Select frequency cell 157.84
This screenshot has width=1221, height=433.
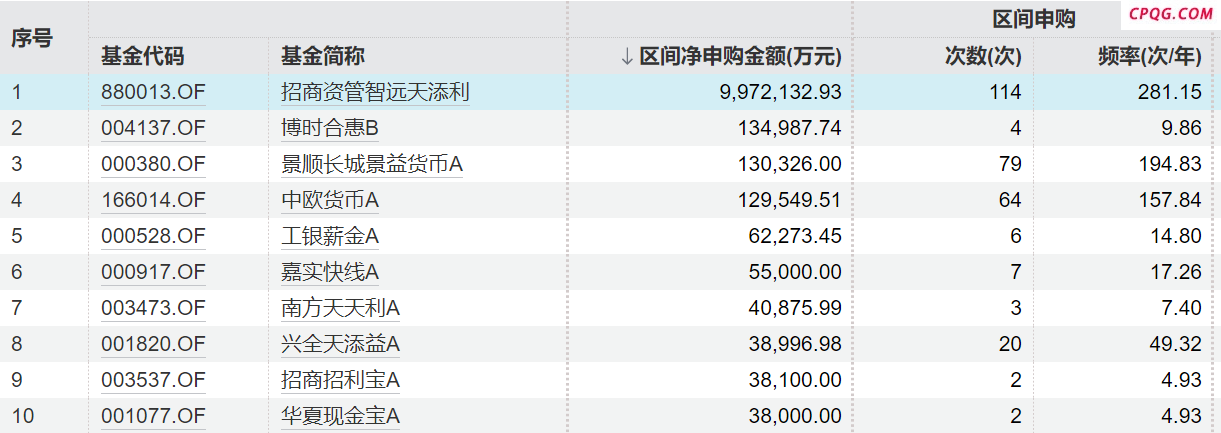[x=1171, y=200]
